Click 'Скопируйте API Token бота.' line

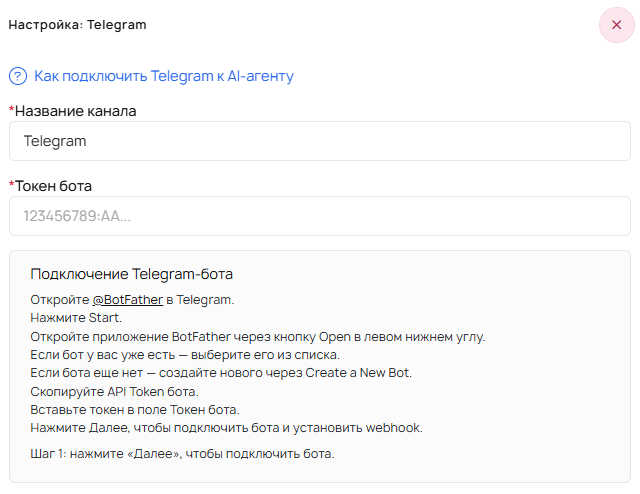[114, 392]
